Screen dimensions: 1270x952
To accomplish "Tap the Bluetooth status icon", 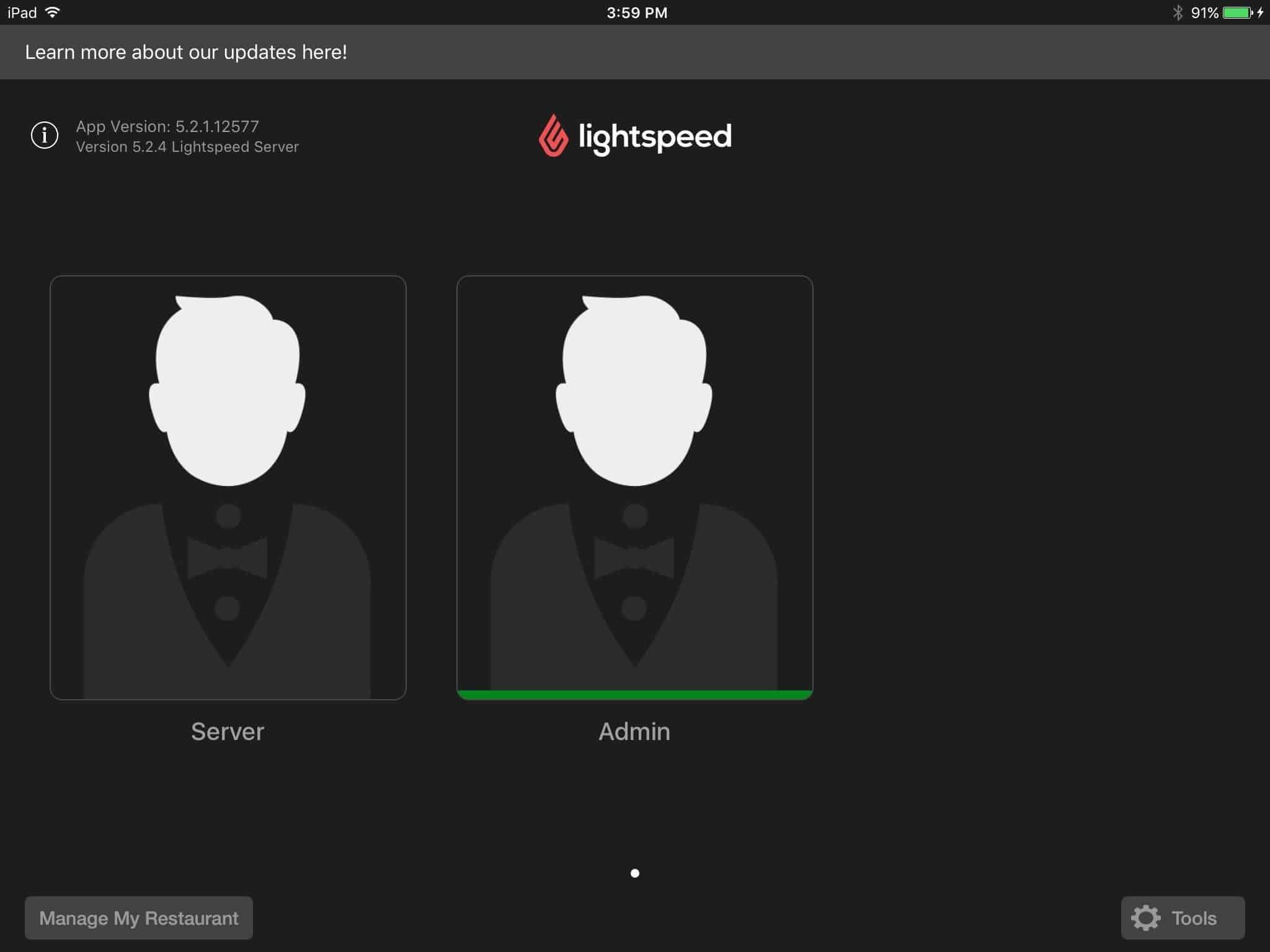I will 1178,12.
